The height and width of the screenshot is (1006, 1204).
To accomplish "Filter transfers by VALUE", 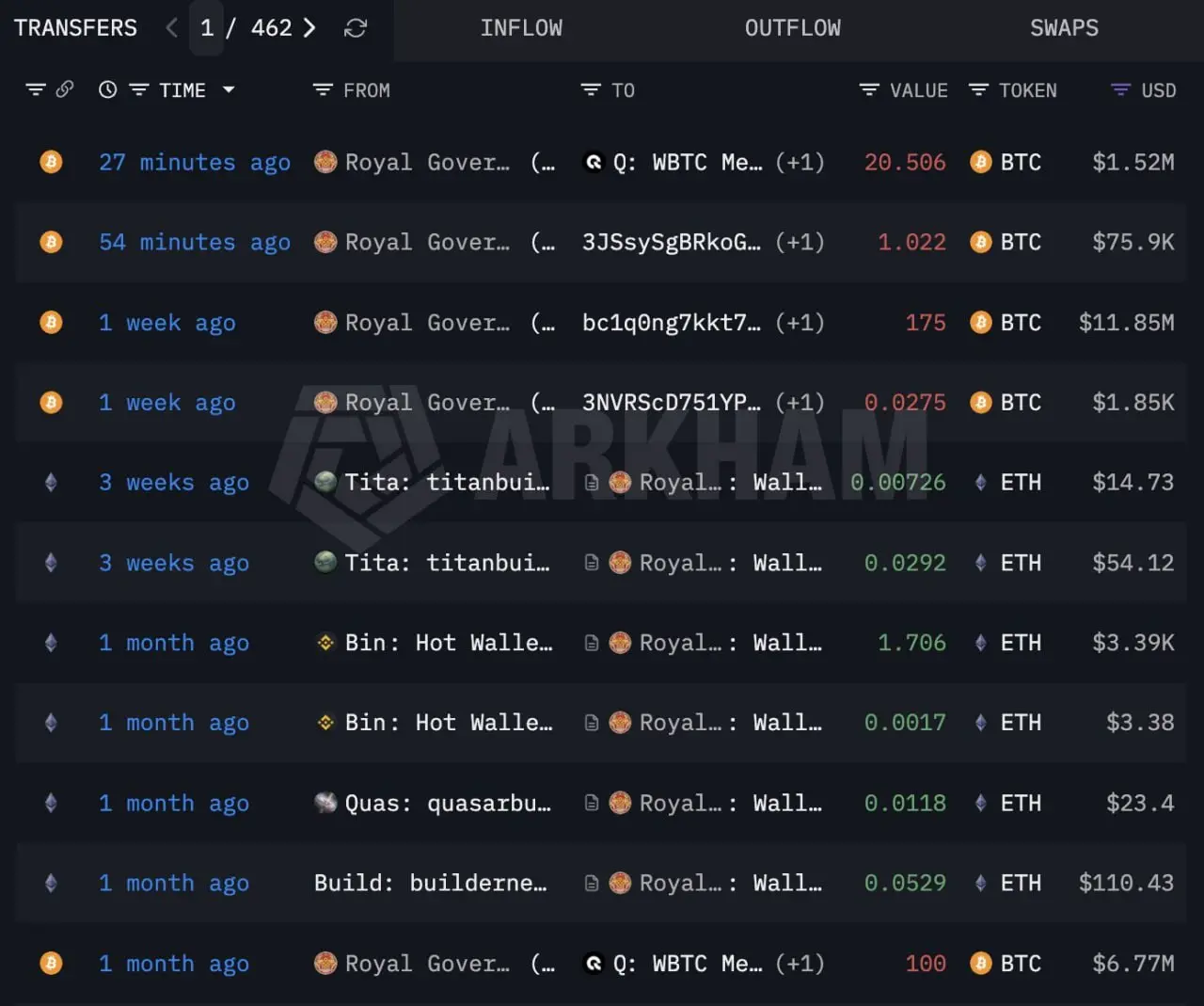I will pos(869,89).
